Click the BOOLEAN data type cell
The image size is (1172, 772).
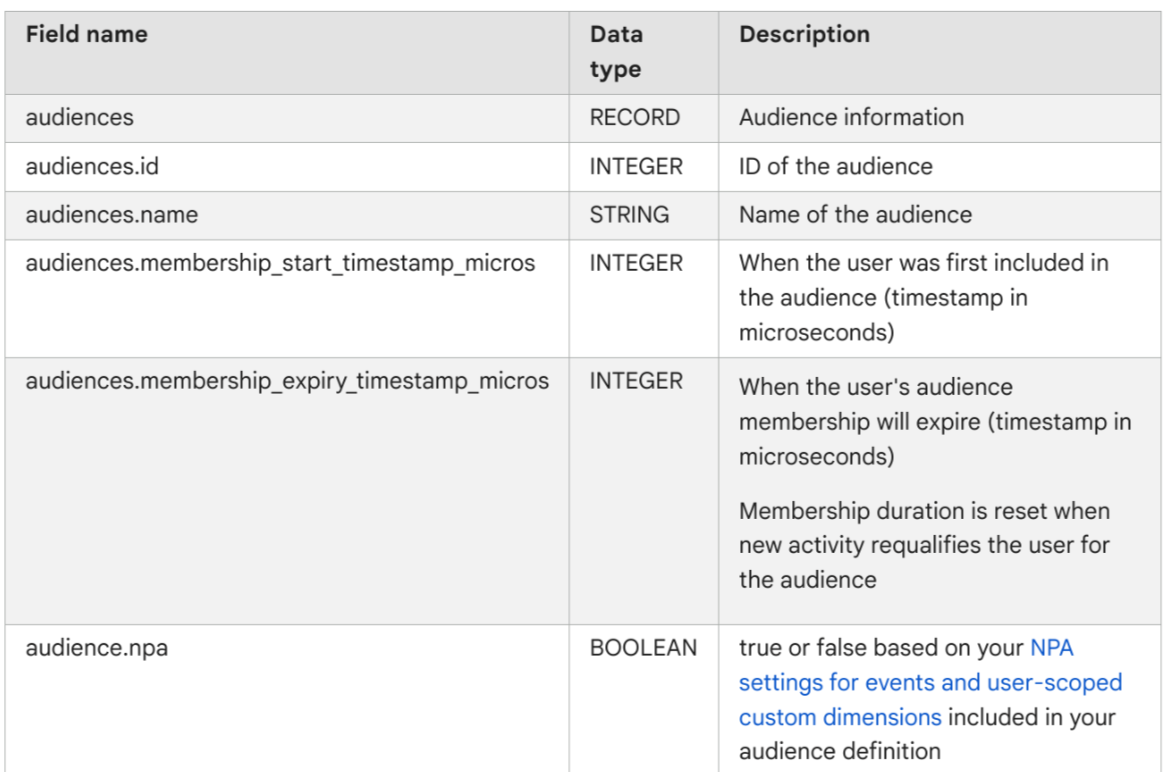(x=643, y=648)
